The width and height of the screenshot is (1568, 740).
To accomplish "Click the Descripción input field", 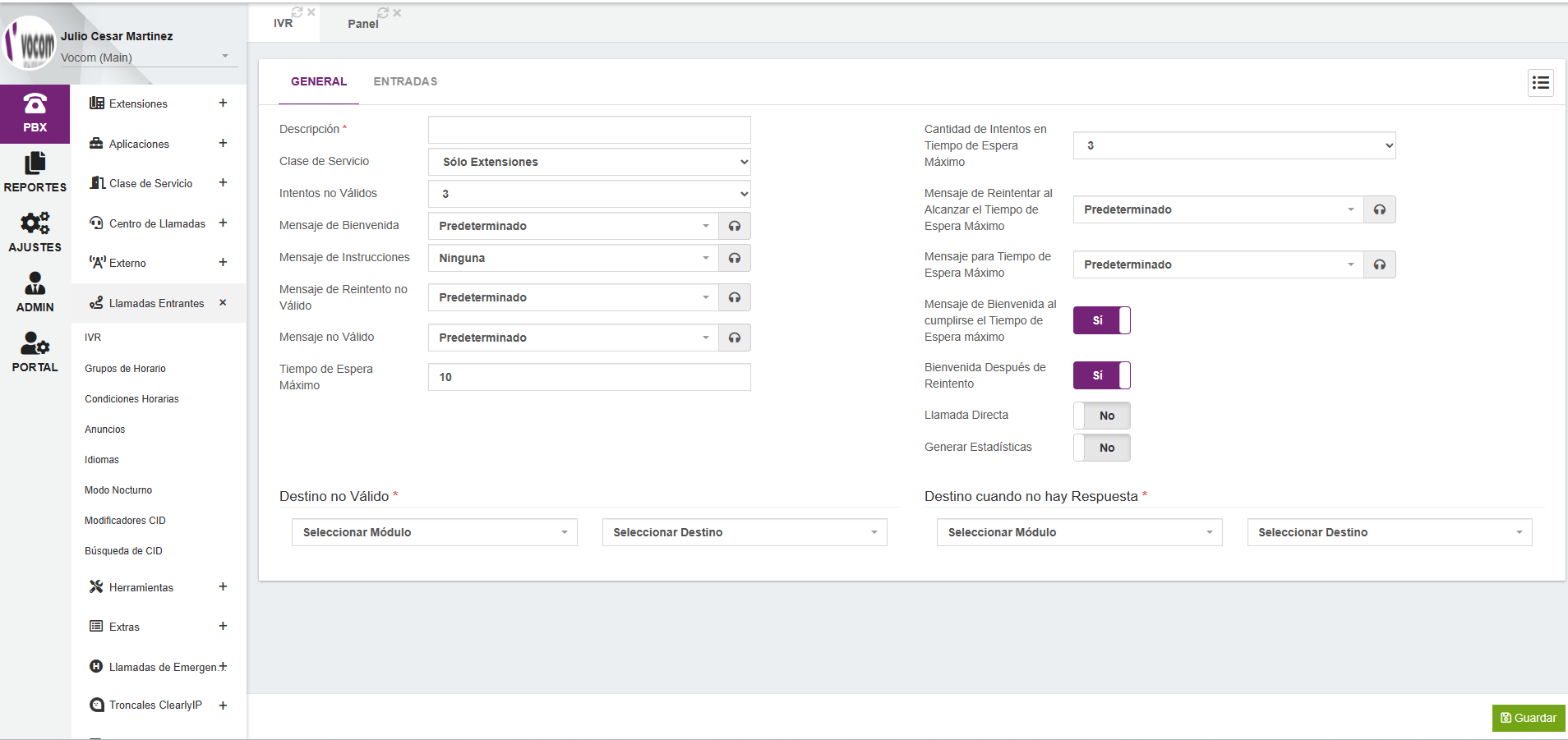I will pos(589,130).
